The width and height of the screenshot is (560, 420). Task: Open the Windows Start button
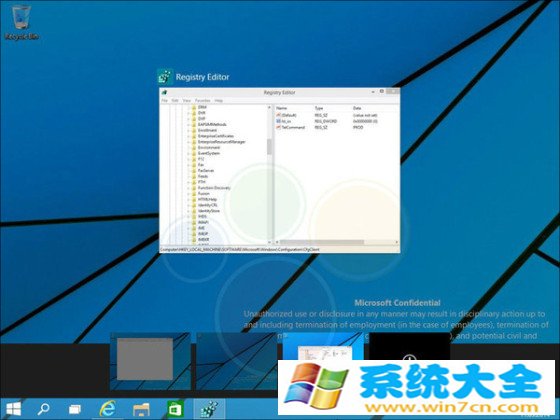pyautogui.click(x=13, y=409)
